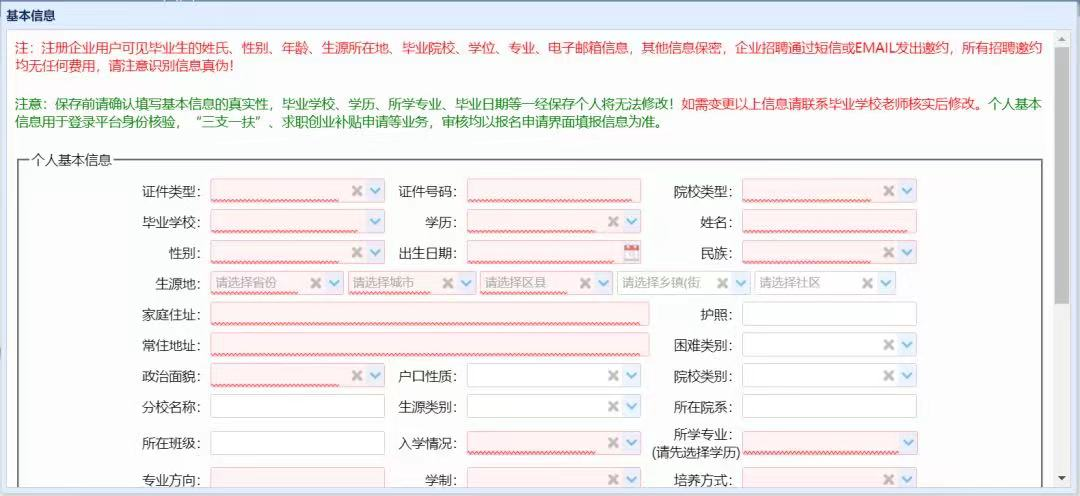Click the 生源地 field label
1080x496 pixels.
coord(178,283)
